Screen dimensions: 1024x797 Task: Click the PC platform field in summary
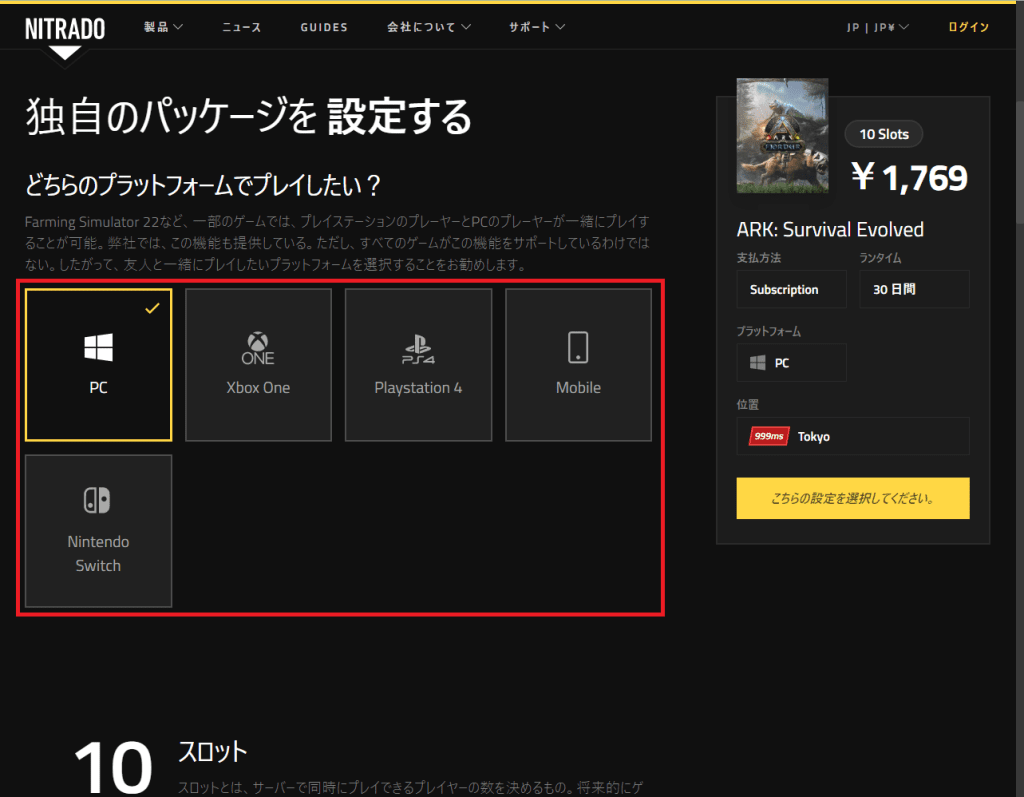point(792,363)
